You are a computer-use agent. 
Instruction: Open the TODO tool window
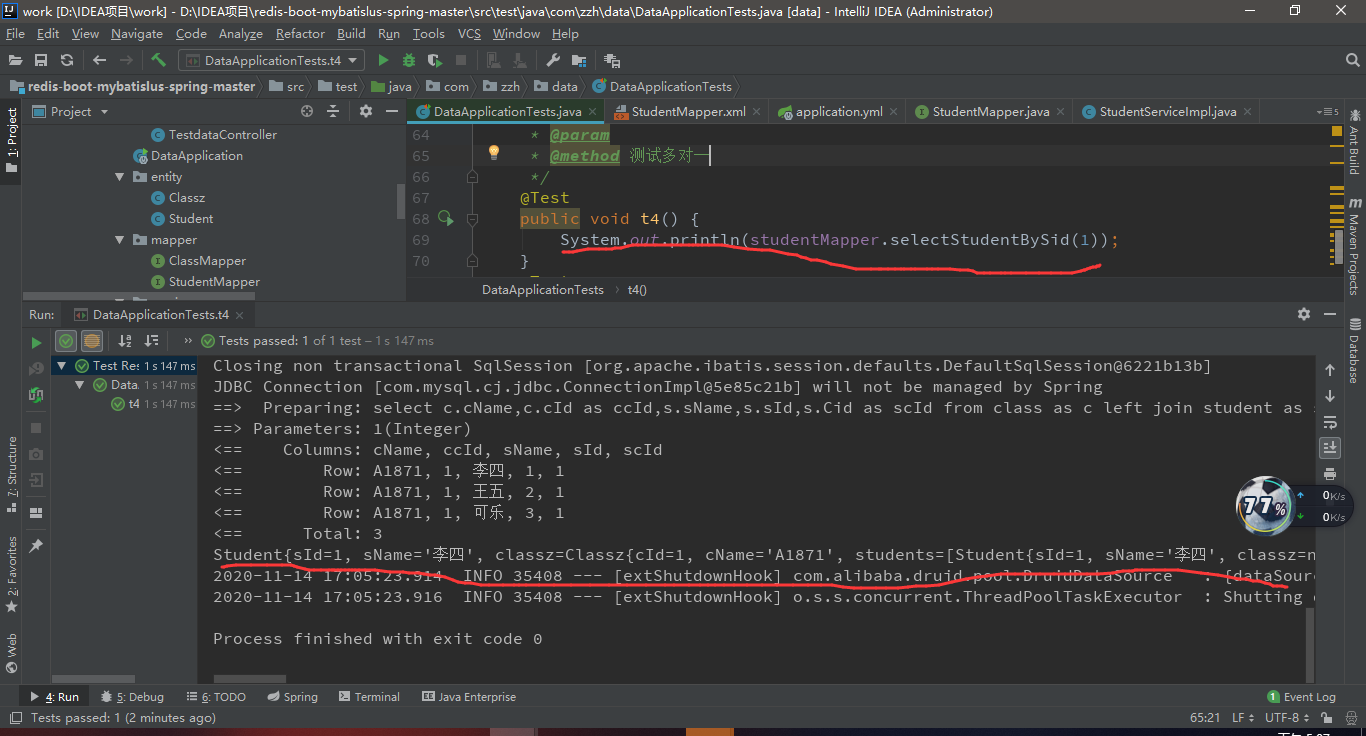216,697
